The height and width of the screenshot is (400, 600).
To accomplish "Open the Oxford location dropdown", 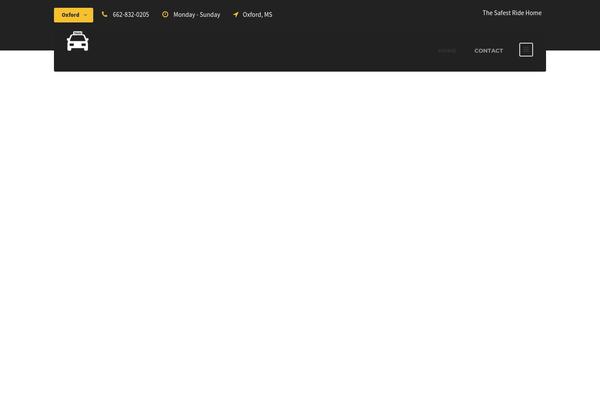I will tap(73, 15).
